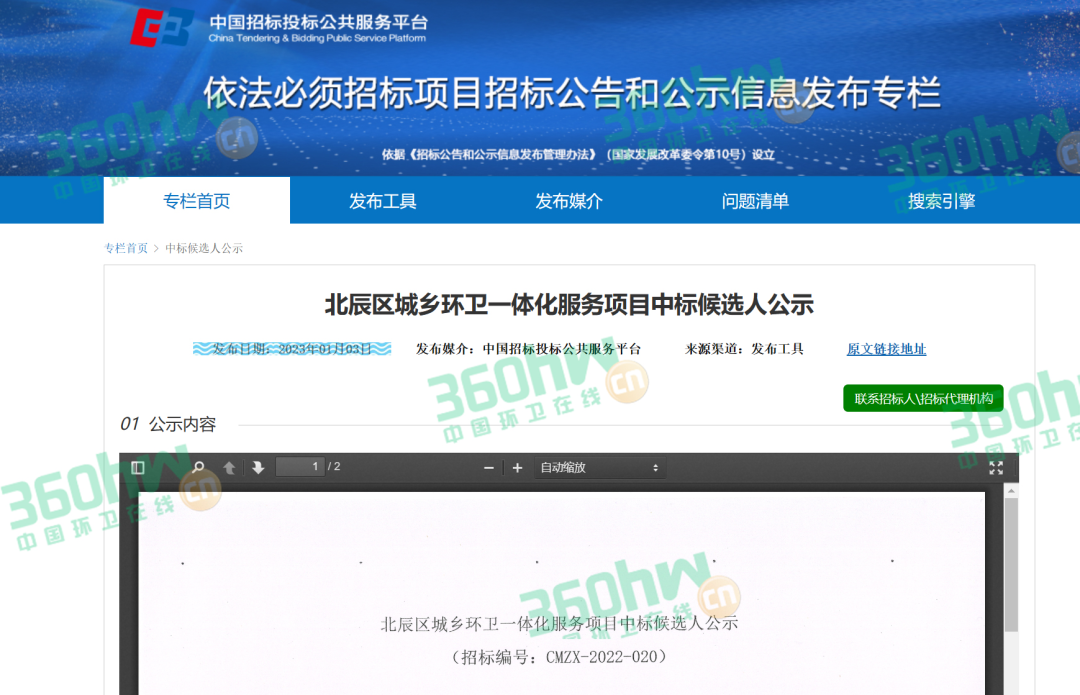Click the 专栏首页 breadcrumb link

(x=125, y=248)
